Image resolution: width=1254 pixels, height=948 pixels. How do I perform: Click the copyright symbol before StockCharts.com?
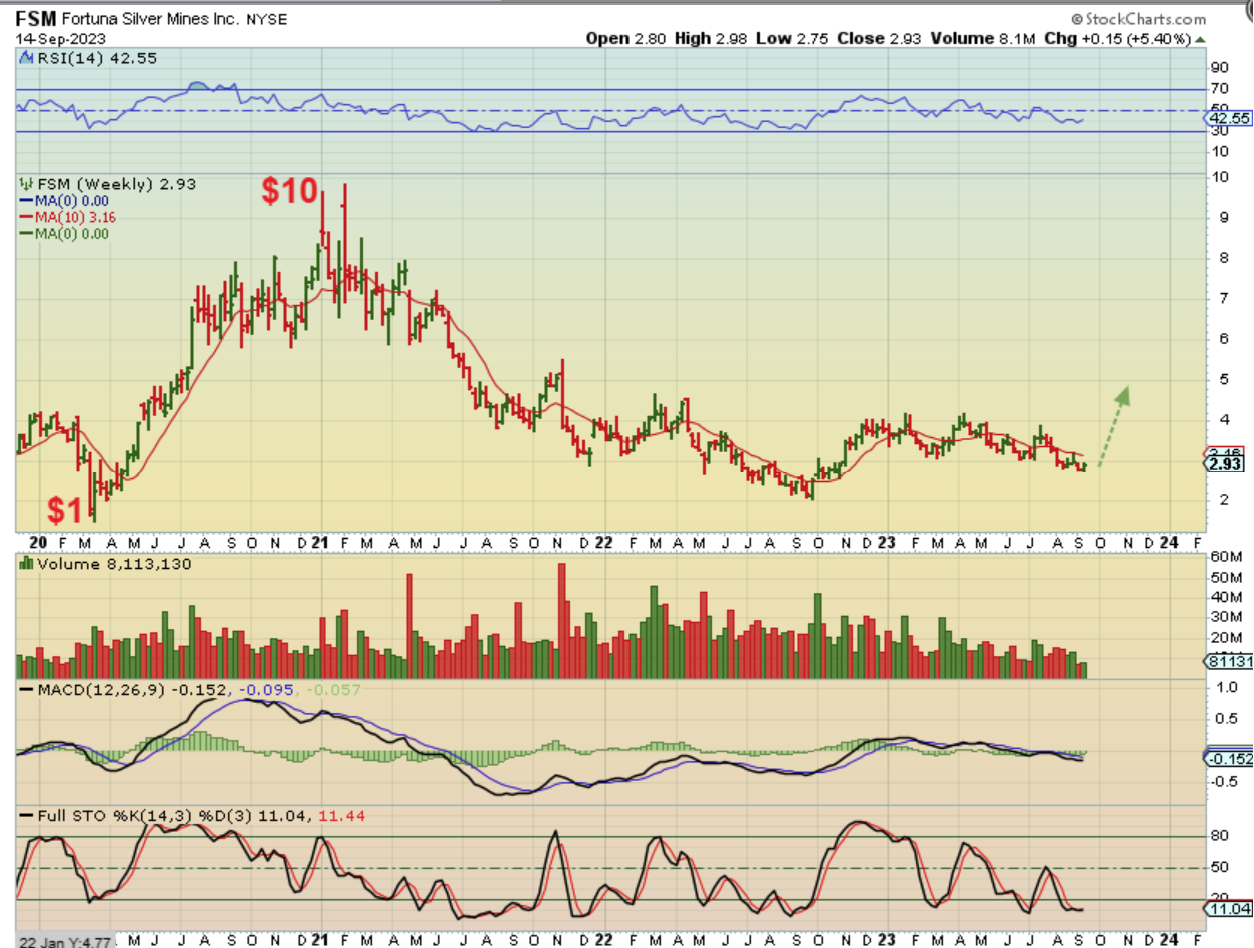1077,19
